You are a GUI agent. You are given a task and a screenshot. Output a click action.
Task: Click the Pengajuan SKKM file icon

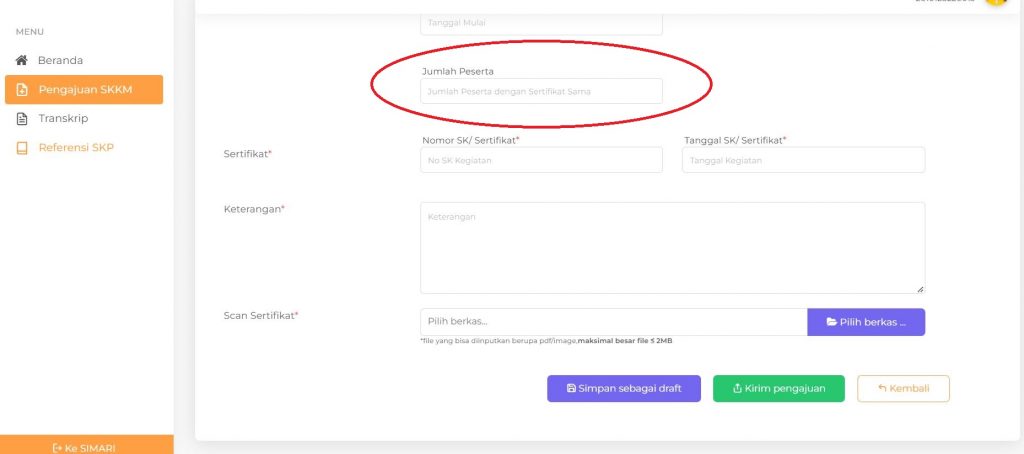tap(22, 89)
